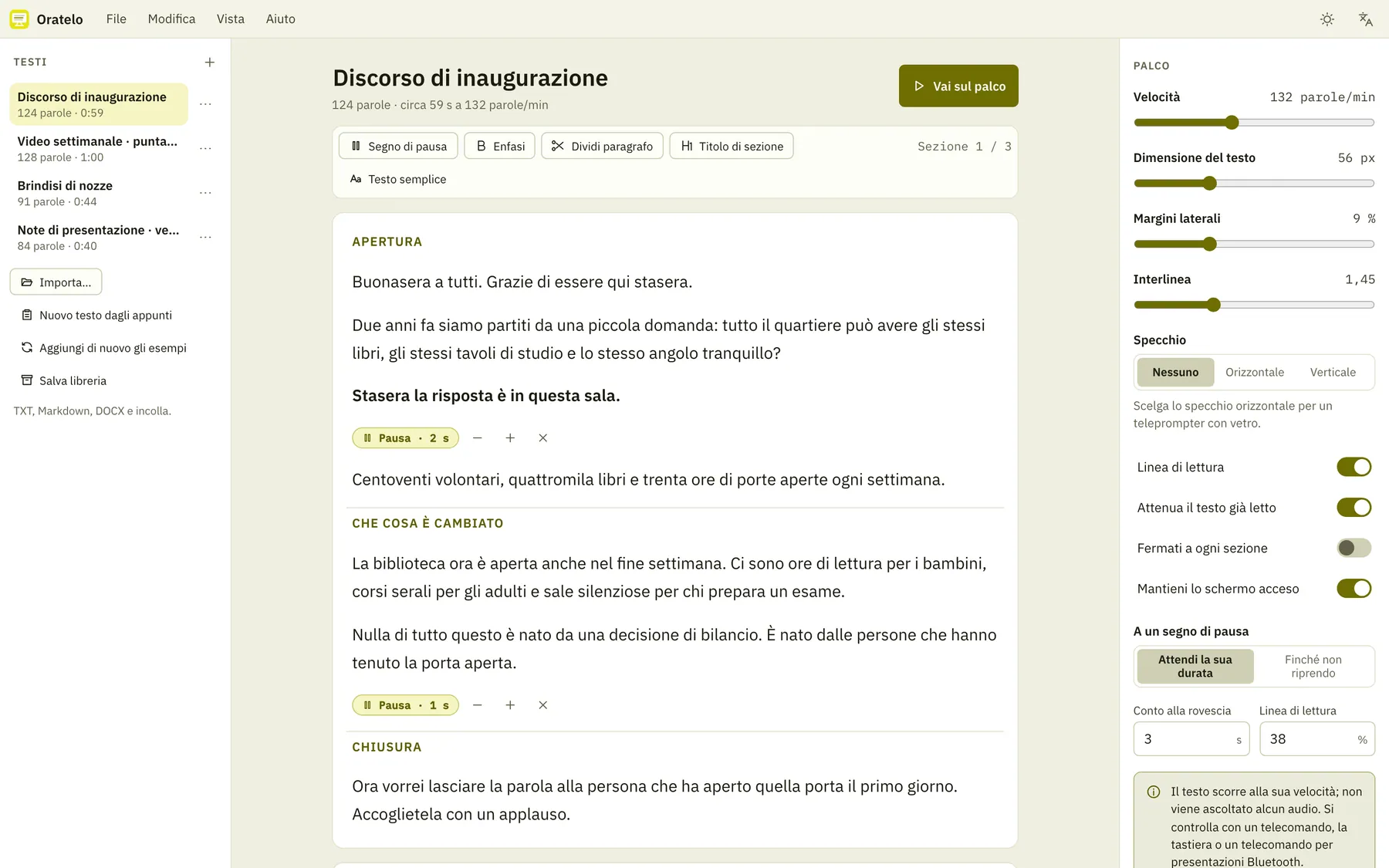The image size is (1389, 868).
Task: Click Salva libreria
Action: 64,380
